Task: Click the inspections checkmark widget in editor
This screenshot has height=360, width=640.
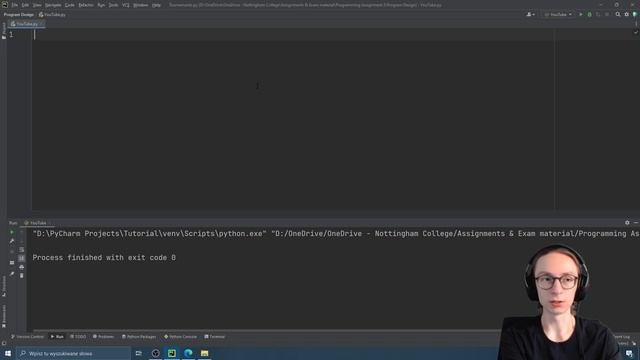Action: point(636,32)
